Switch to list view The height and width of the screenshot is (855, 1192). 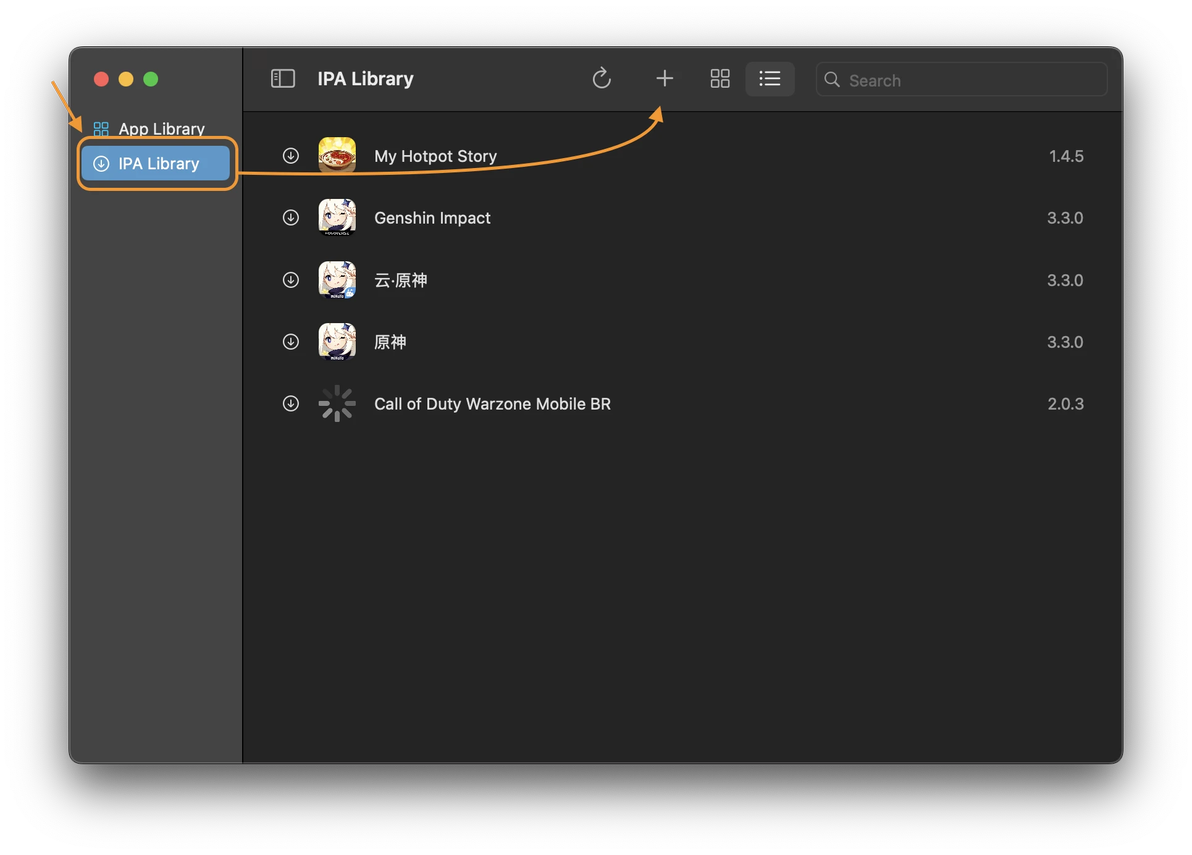point(769,78)
